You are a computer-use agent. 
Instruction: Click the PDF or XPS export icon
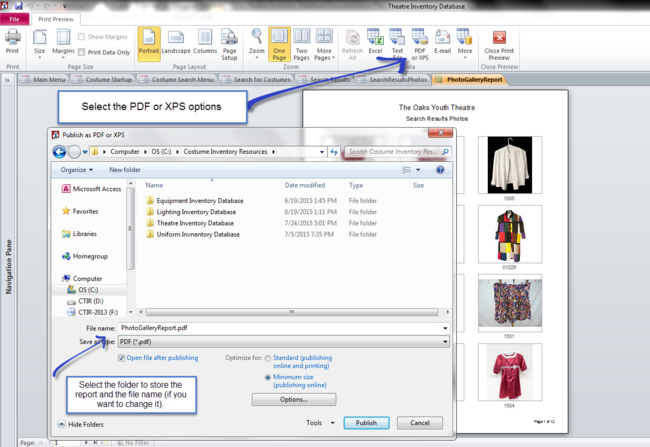(x=420, y=43)
